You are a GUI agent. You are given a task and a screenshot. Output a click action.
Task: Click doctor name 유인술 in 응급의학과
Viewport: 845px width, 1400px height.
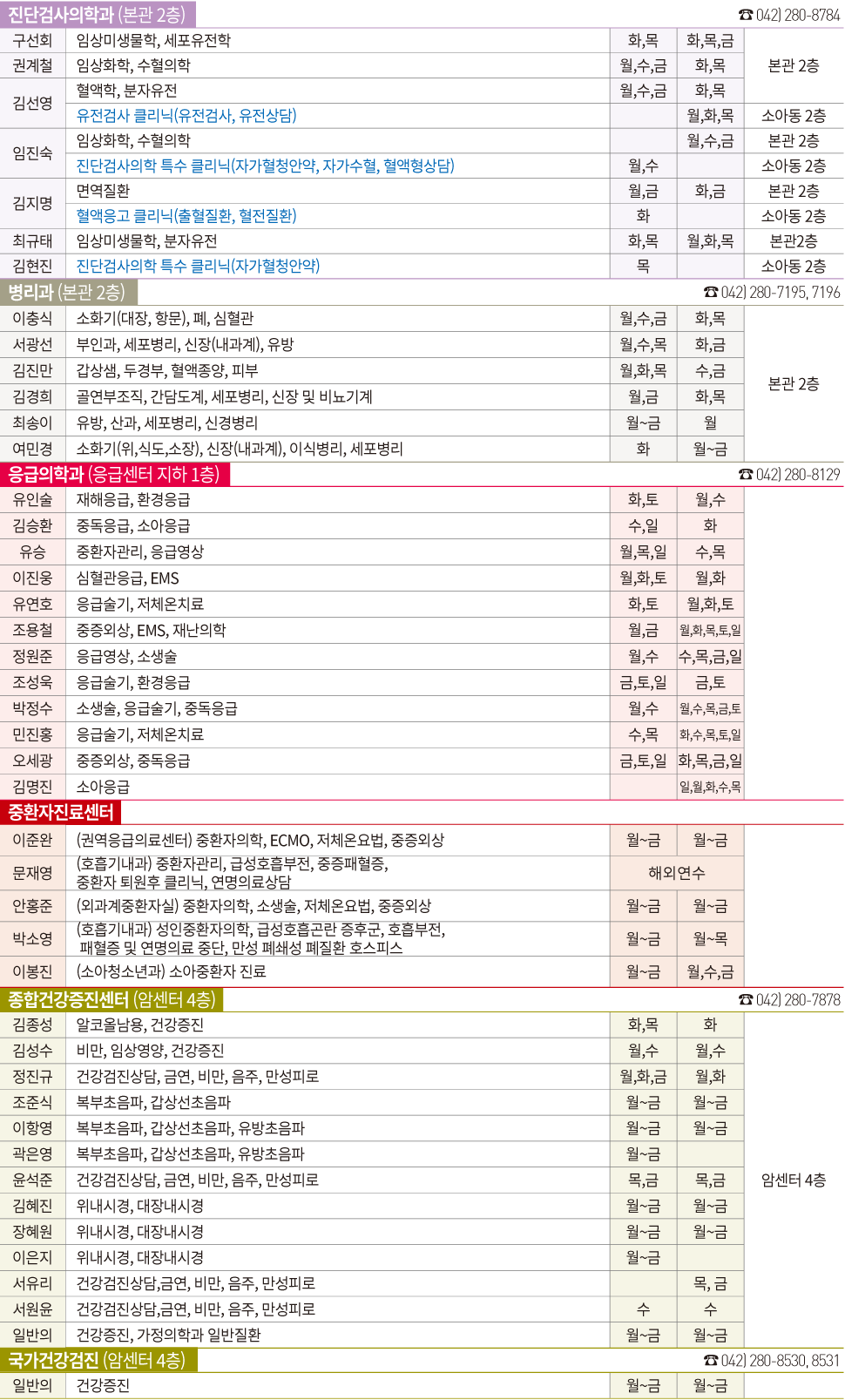(32, 500)
